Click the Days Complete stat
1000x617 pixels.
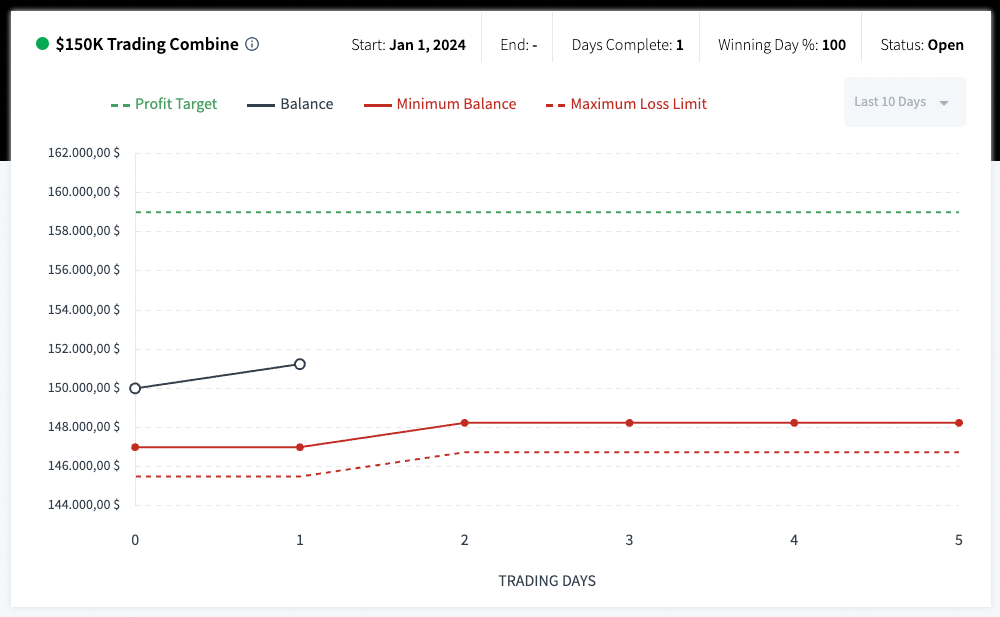(x=627, y=45)
